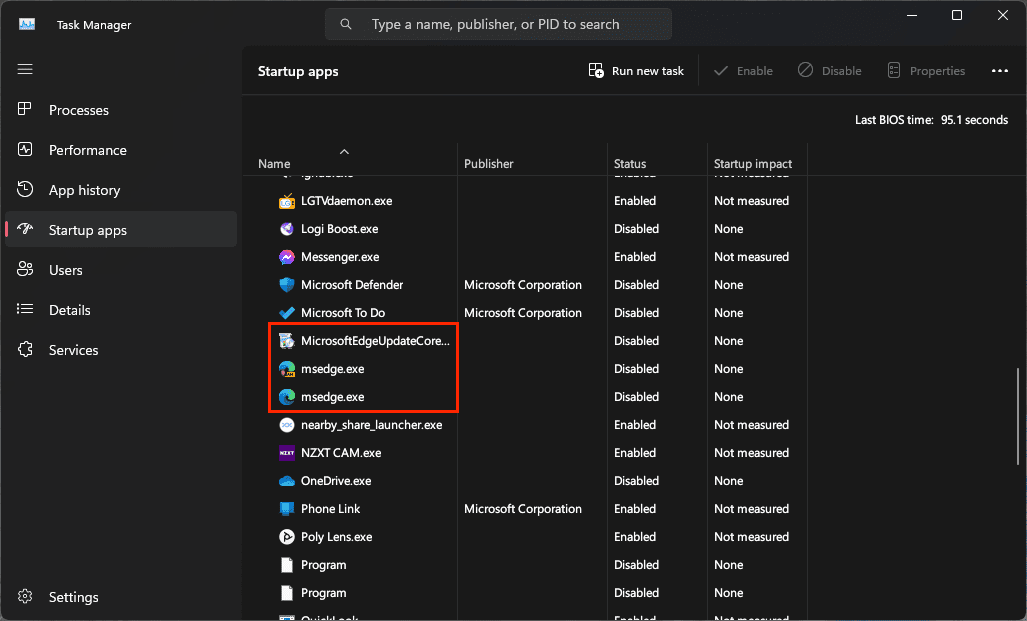The height and width of the screenshot is (621, 1027).
Task: Focus the name, publisher, or PID search box
Action: pyautogui.click(x=498, y=24)
